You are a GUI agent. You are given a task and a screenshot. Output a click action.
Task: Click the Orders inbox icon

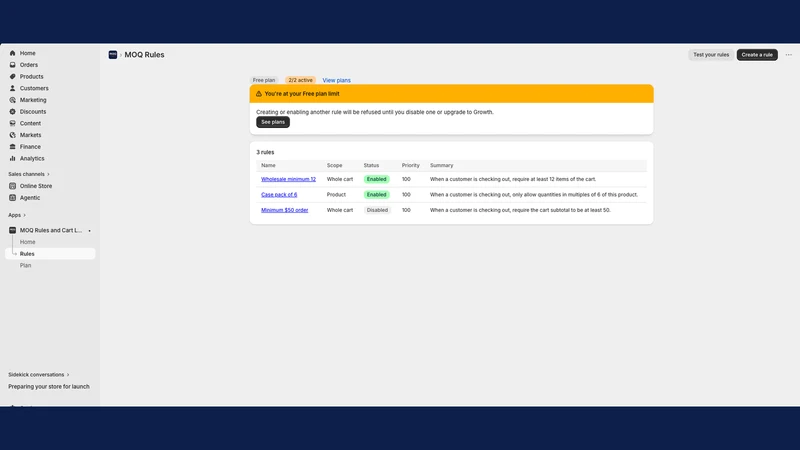click(13, 65)
